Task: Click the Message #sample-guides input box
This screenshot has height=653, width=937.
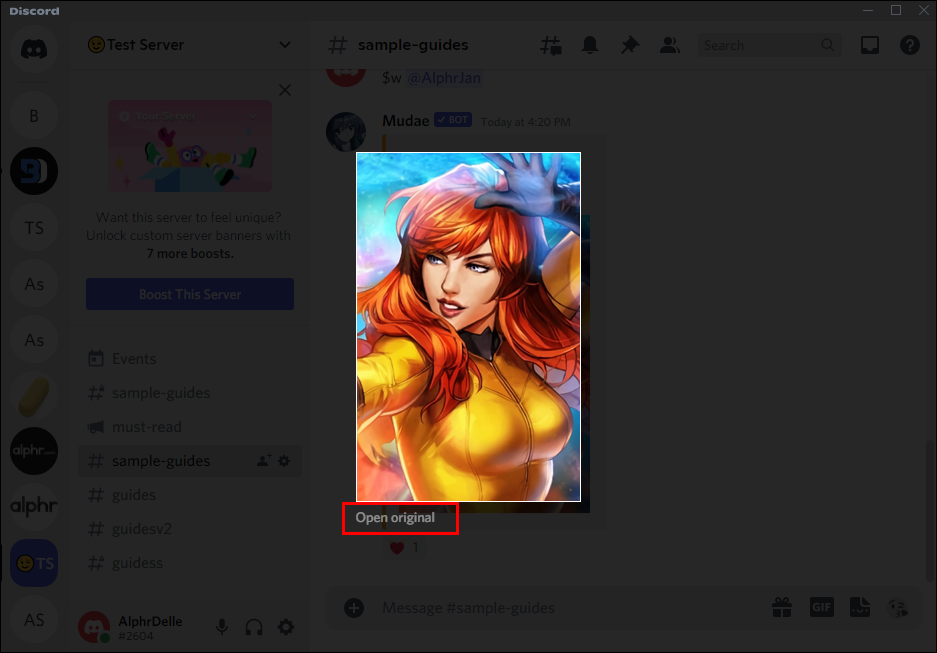Action: click(x=568, y=608)
